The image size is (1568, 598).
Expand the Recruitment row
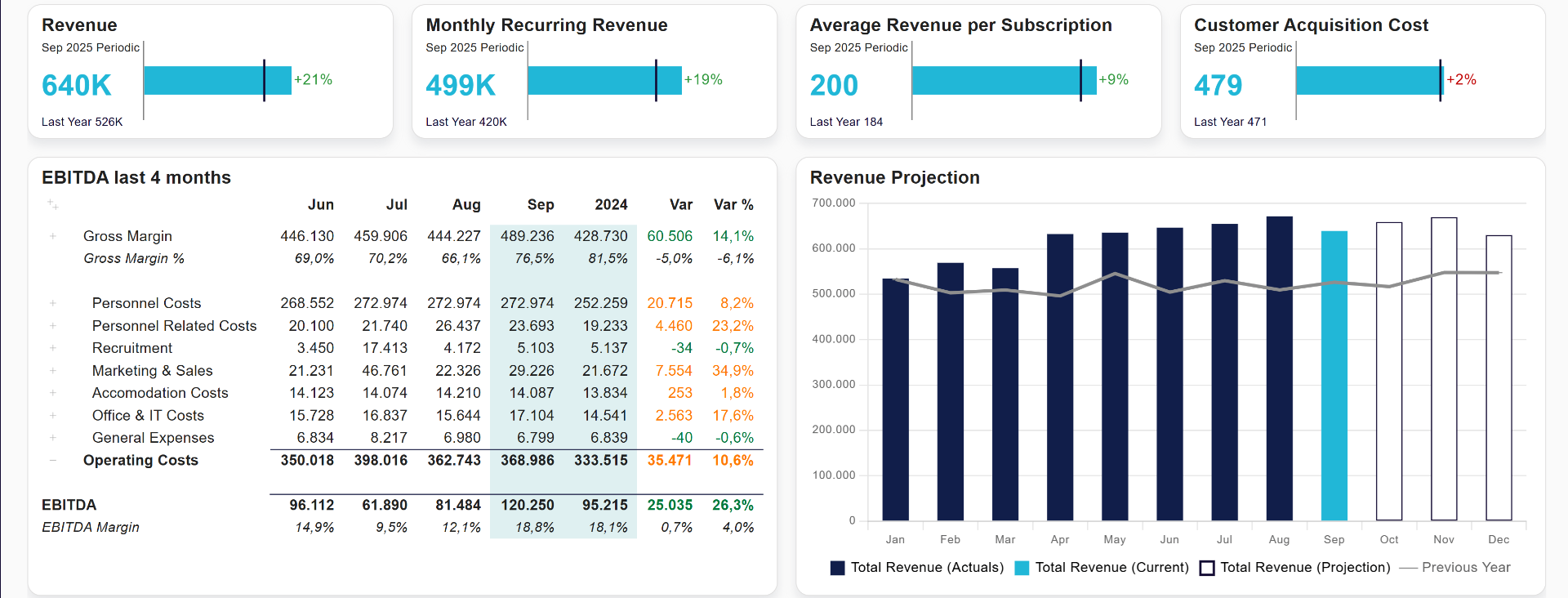coord(53,348)
